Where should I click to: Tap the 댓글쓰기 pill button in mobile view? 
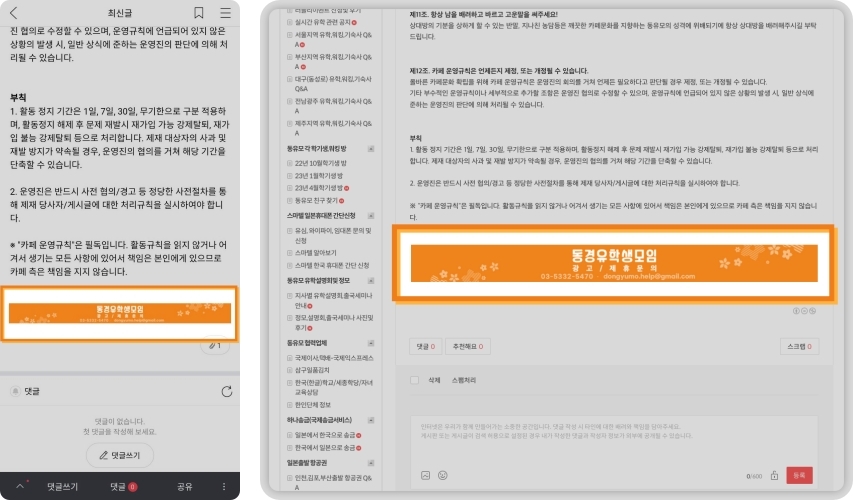120,455
